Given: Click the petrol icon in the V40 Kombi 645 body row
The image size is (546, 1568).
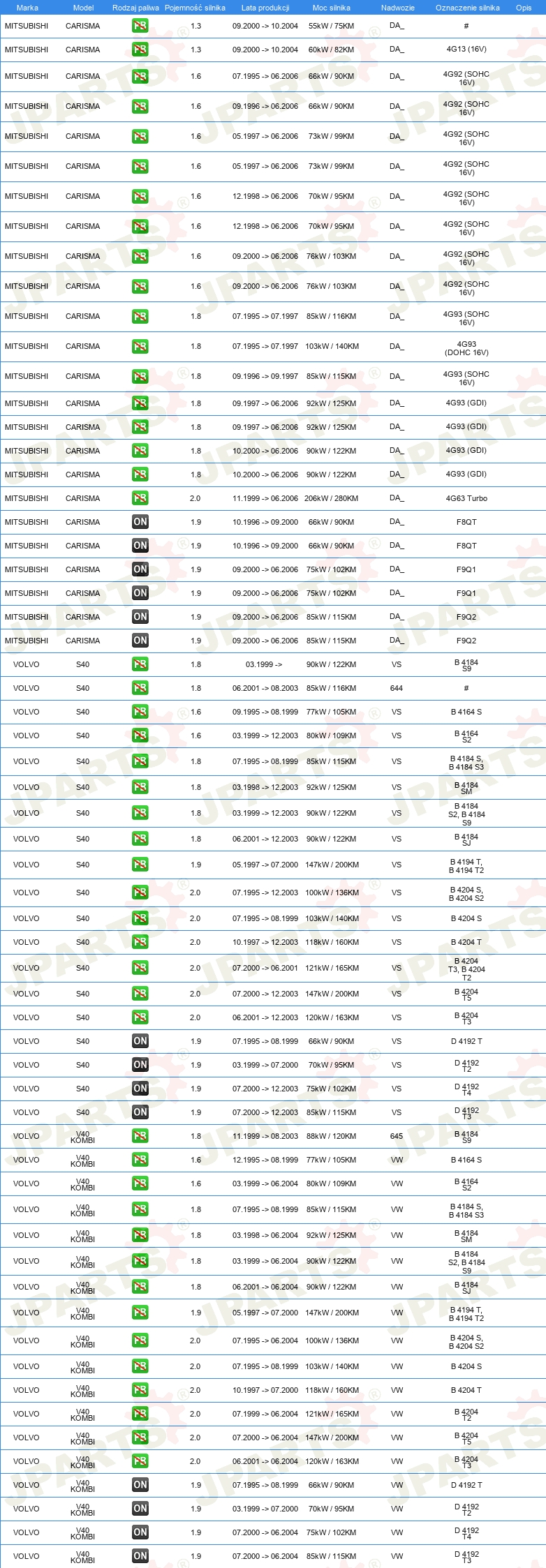Looking at the screenshot, I should tap(140, 1136).
